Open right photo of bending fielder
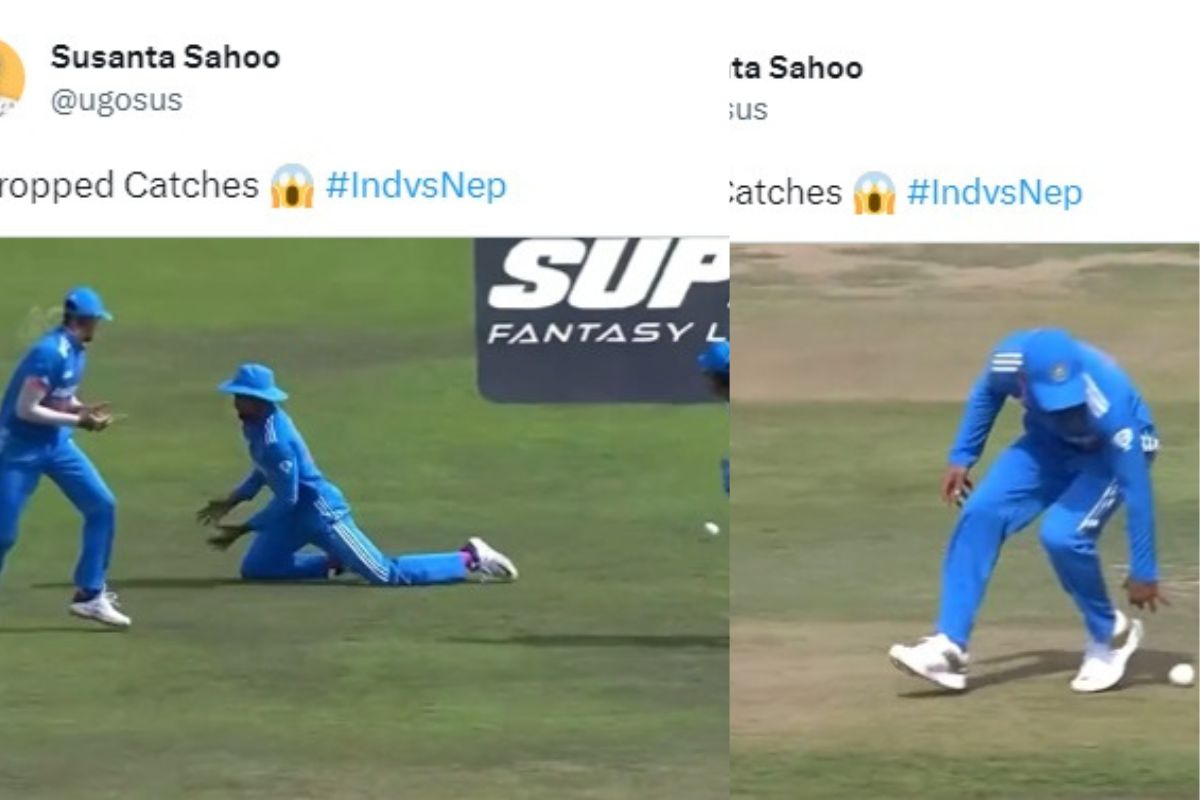 tap(965, 521)
